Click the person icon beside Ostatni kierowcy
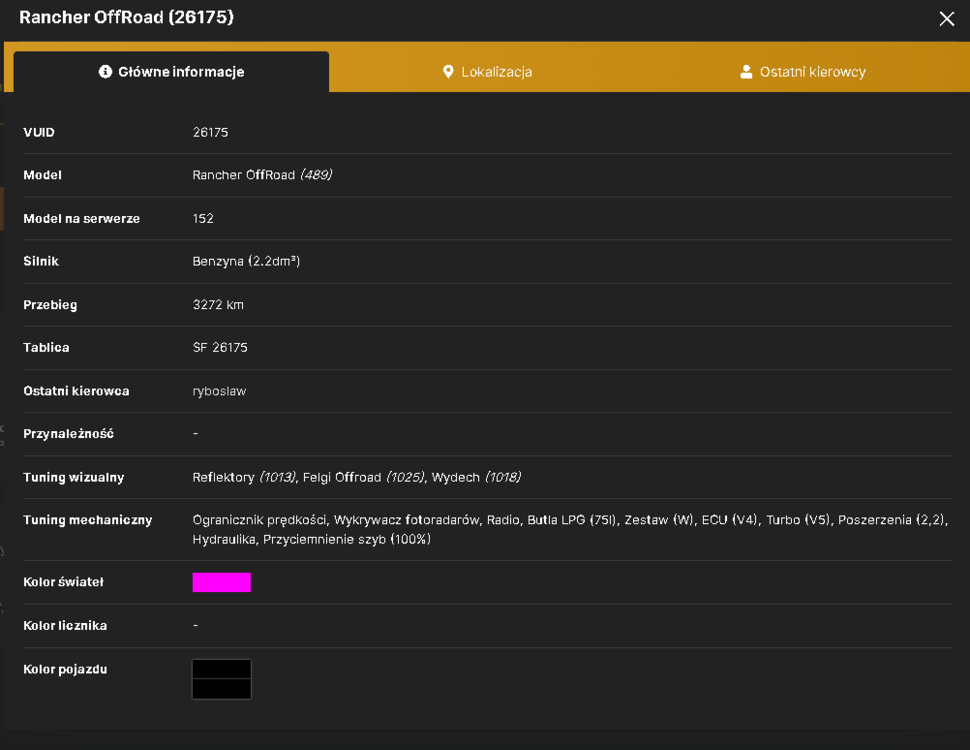The height and width of the screenshot is (750, 970). pyautogui.click(x=746, y=72)
